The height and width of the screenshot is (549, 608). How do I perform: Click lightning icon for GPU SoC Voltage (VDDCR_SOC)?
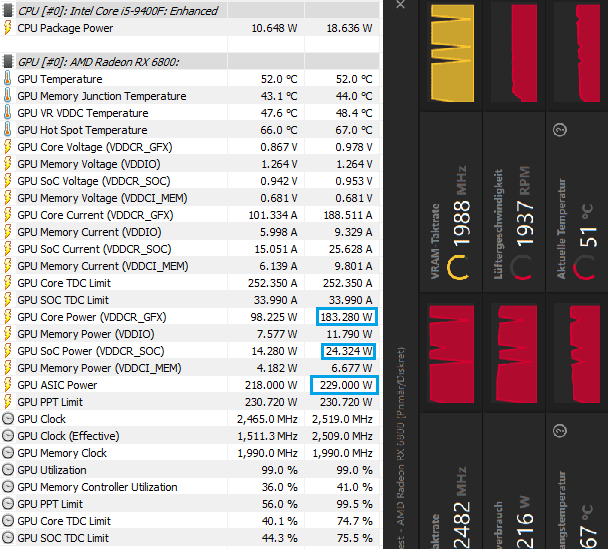coord(7,181)
